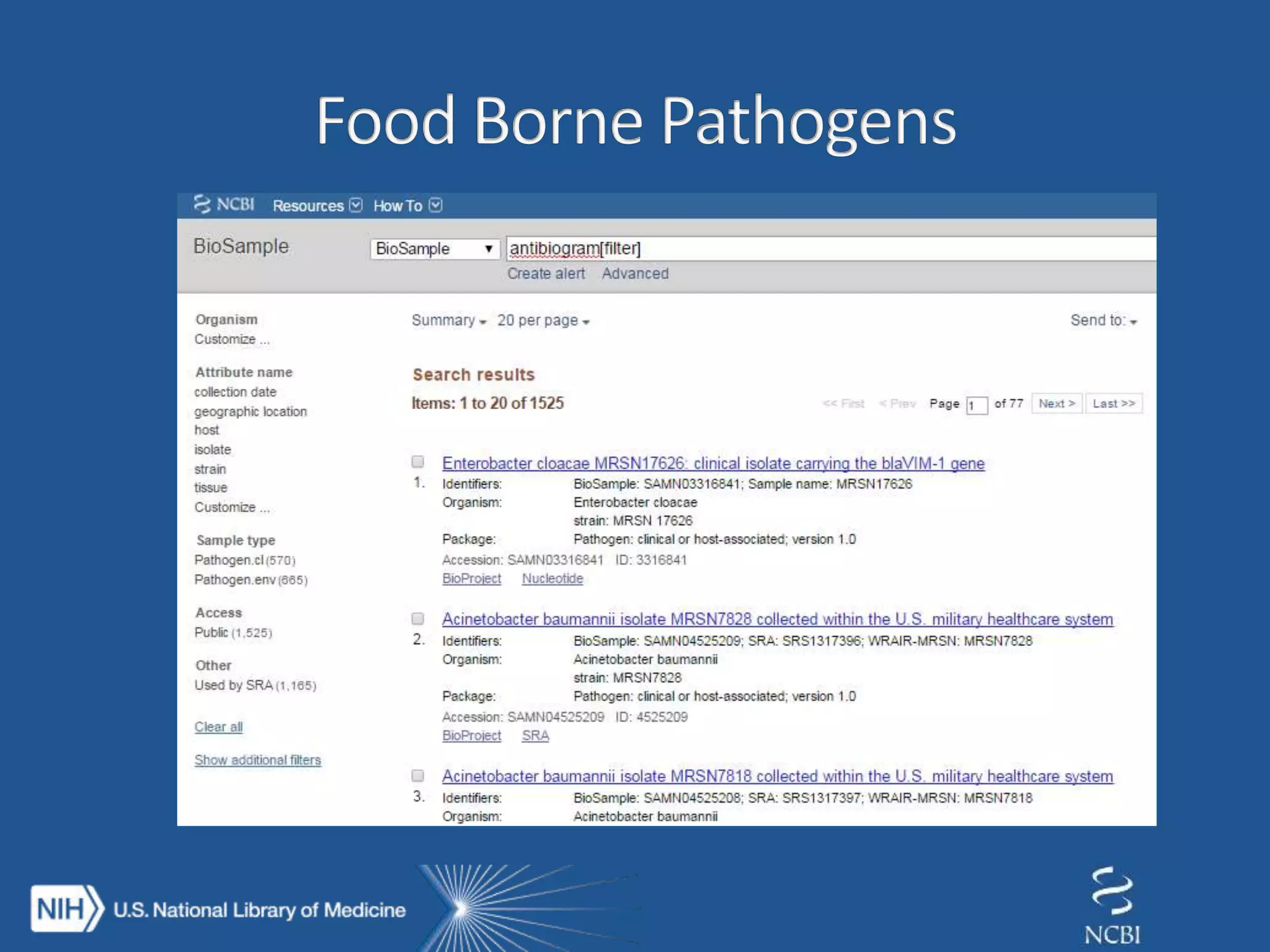Click the Create alert link
The height and width of the screenshot is (952, 1270).
(546, 273)
